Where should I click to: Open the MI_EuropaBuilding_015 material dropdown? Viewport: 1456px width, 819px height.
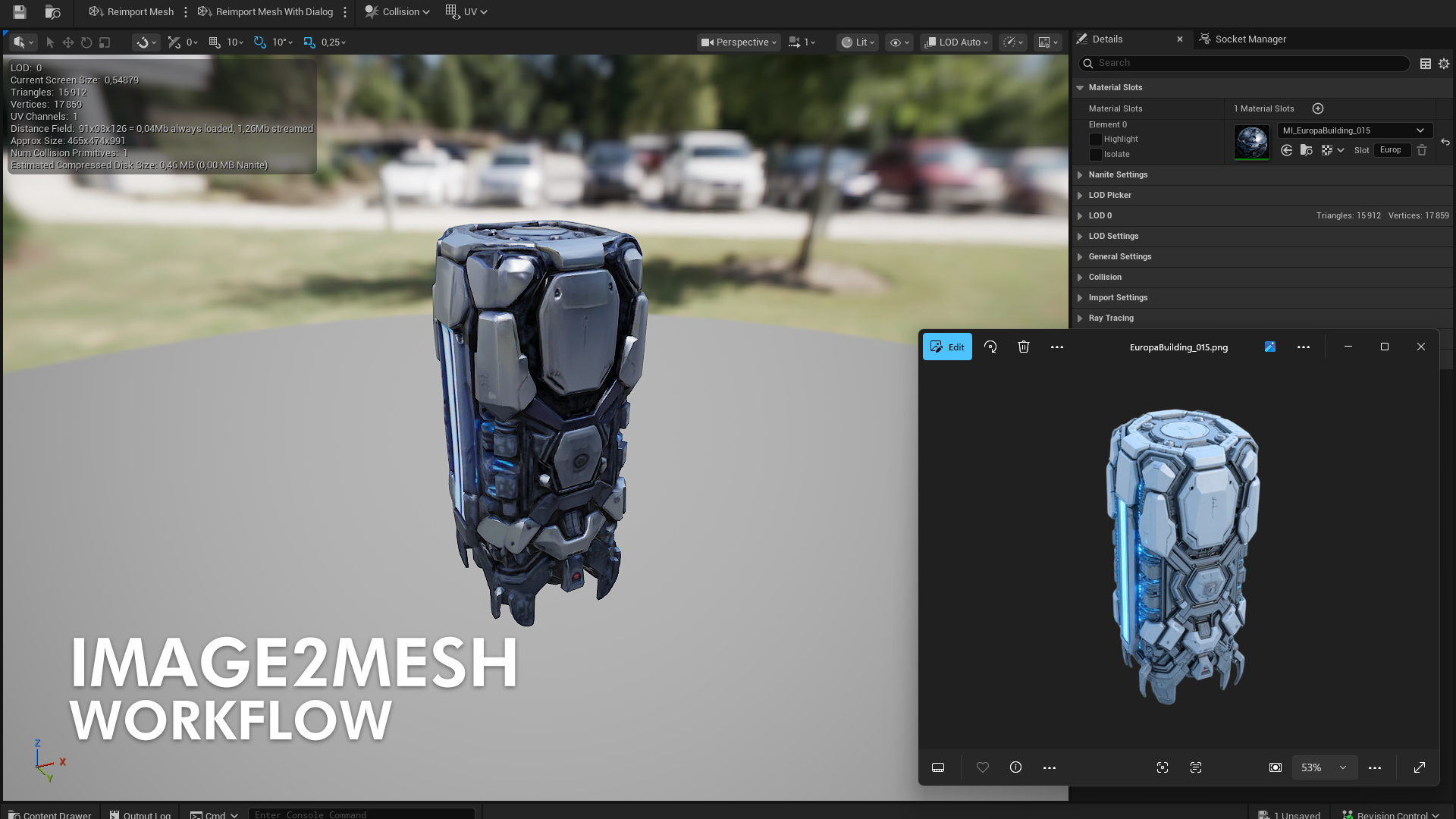[1354, 130]
